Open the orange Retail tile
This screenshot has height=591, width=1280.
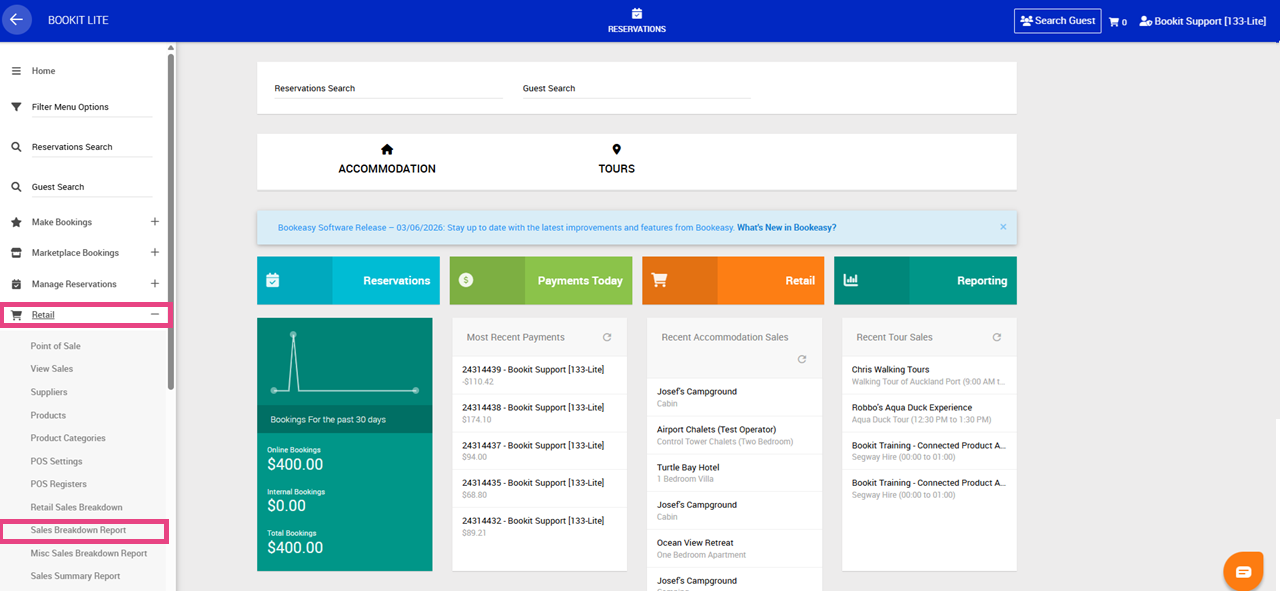pos(733,281)
